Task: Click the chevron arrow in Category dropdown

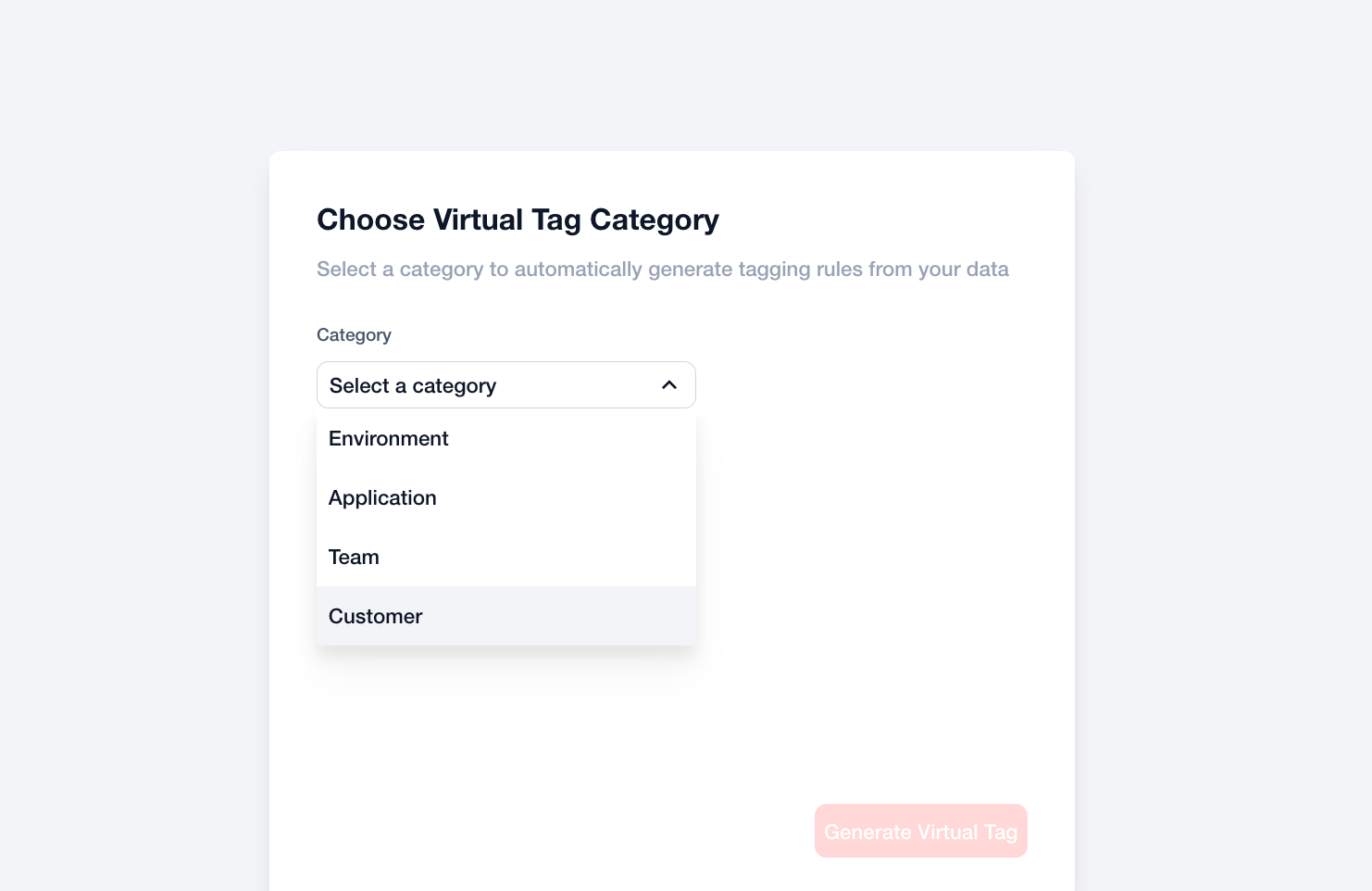Action: 669,385
